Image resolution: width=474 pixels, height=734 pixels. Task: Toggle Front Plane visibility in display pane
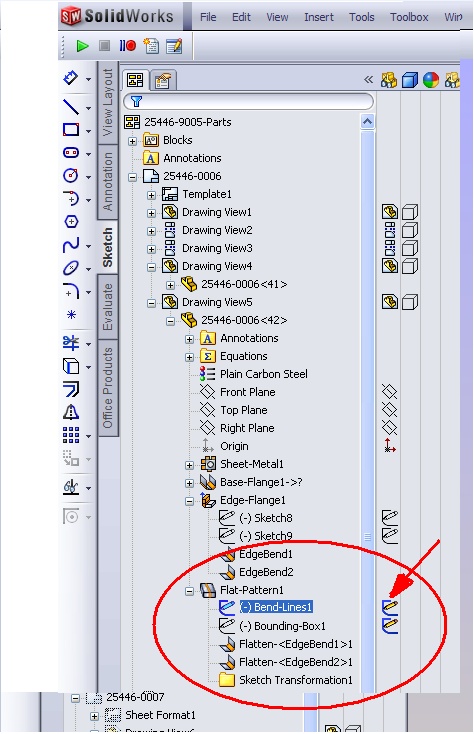click(x=389, y=391)
